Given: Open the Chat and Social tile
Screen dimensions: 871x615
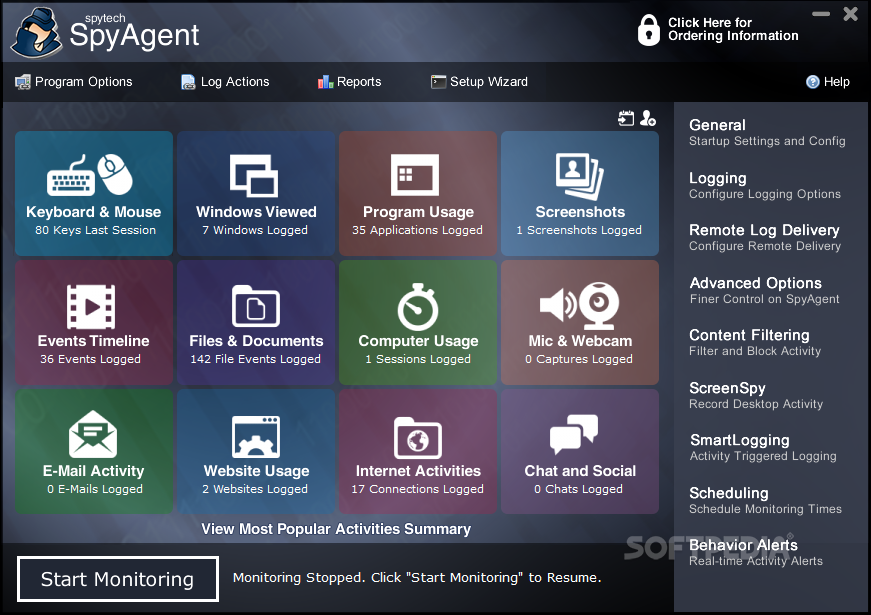Looking at the screenshot, I should (580, 452).
